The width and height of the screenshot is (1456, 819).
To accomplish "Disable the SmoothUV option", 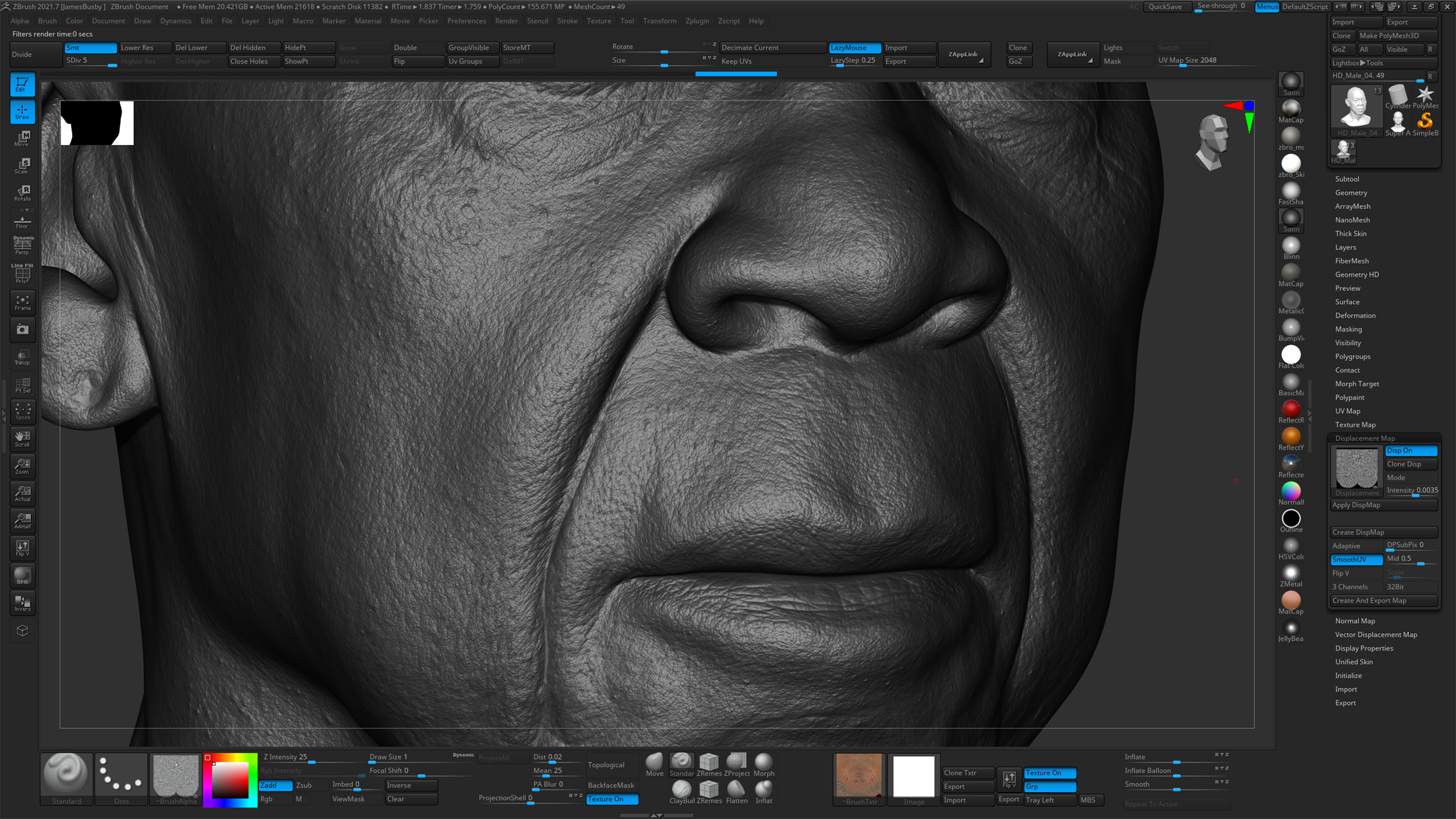I will click(1356, 559).
